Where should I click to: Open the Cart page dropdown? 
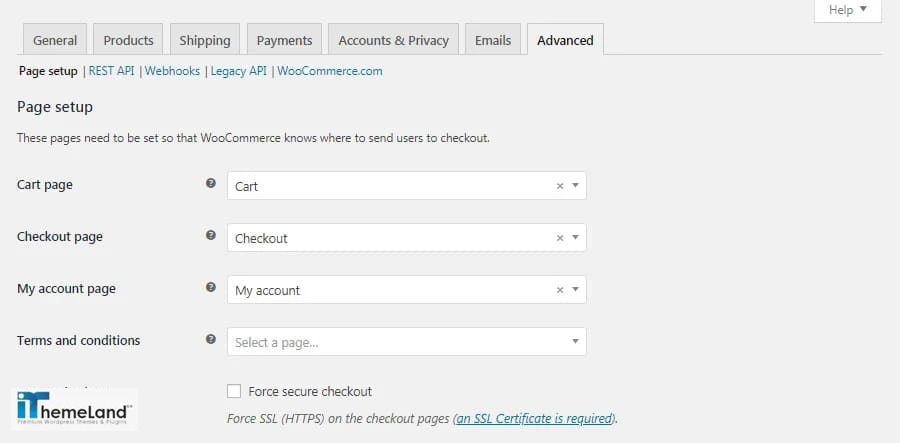click(x=406, y=185)
